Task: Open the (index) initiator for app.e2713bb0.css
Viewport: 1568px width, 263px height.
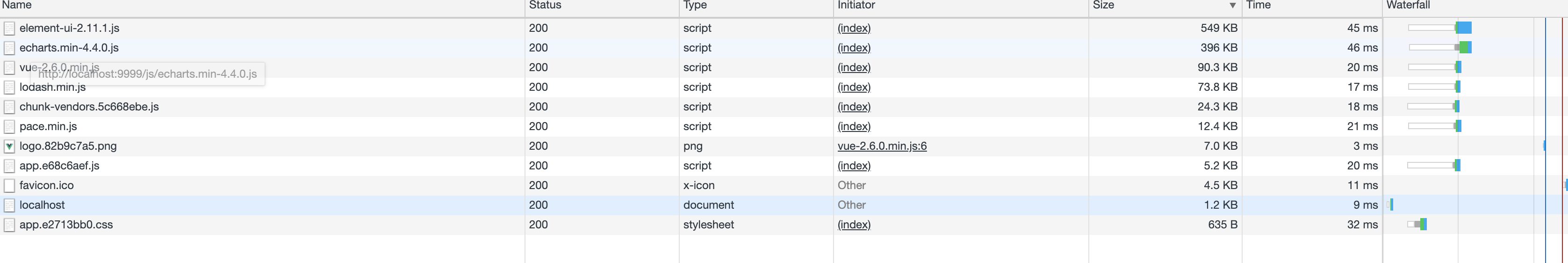Action: pos(853,225)
